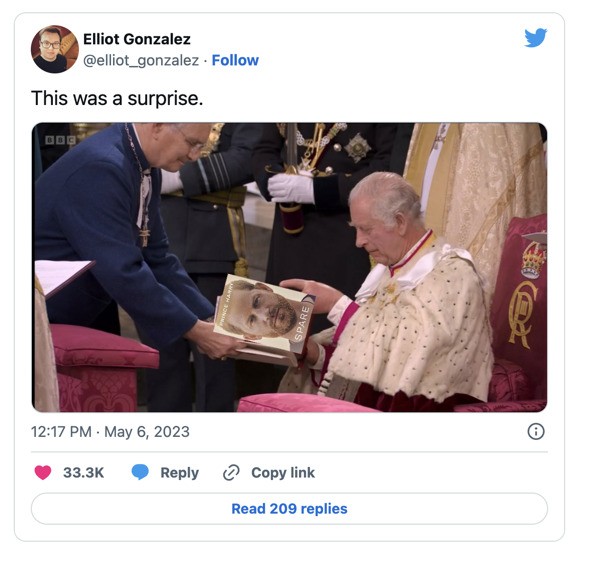
Task: Open the Read 209 replies button
Action: 289,508
